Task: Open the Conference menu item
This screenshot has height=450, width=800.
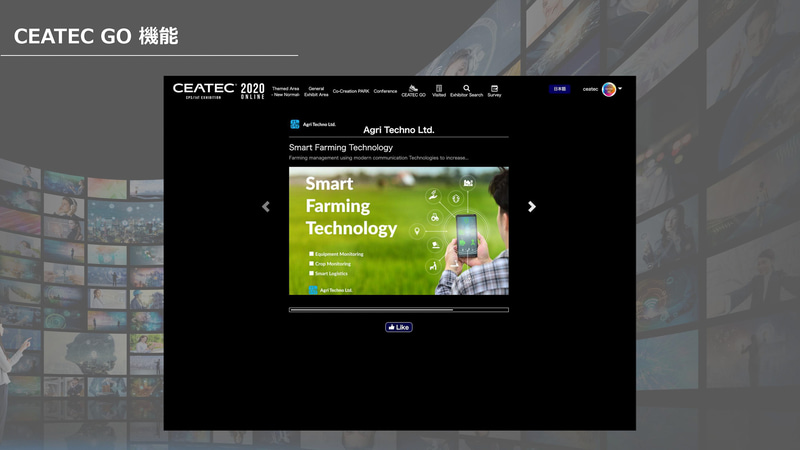Action: point(385,91)
